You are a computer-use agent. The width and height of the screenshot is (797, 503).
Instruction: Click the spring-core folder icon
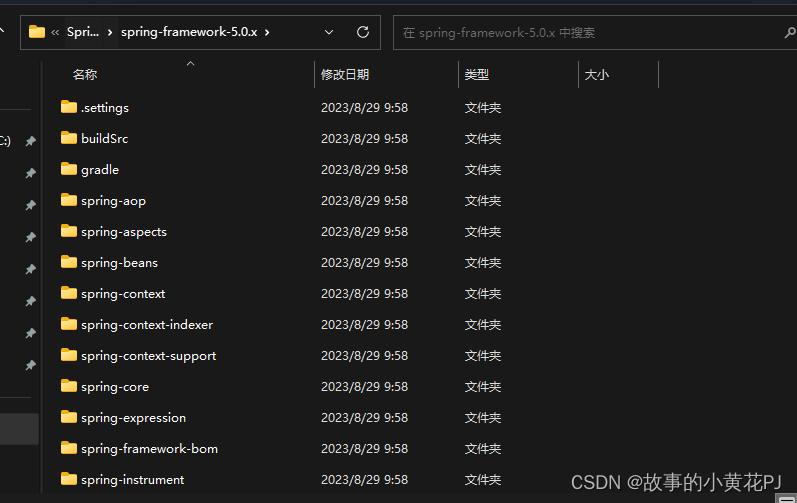click(69, 386)
